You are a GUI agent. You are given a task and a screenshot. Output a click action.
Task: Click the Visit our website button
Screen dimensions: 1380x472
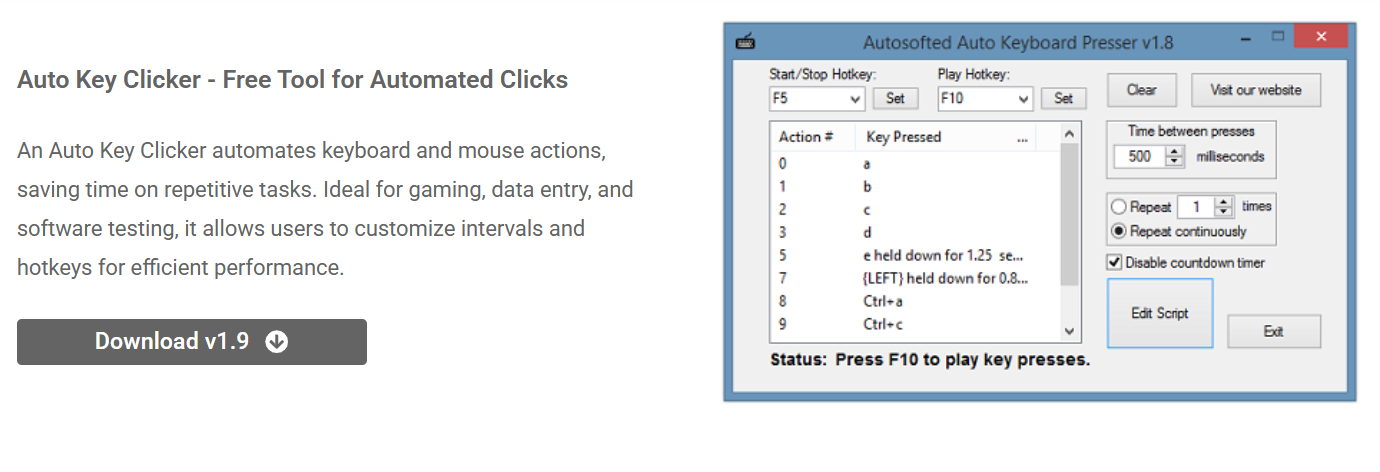[x=1256, y=90]
